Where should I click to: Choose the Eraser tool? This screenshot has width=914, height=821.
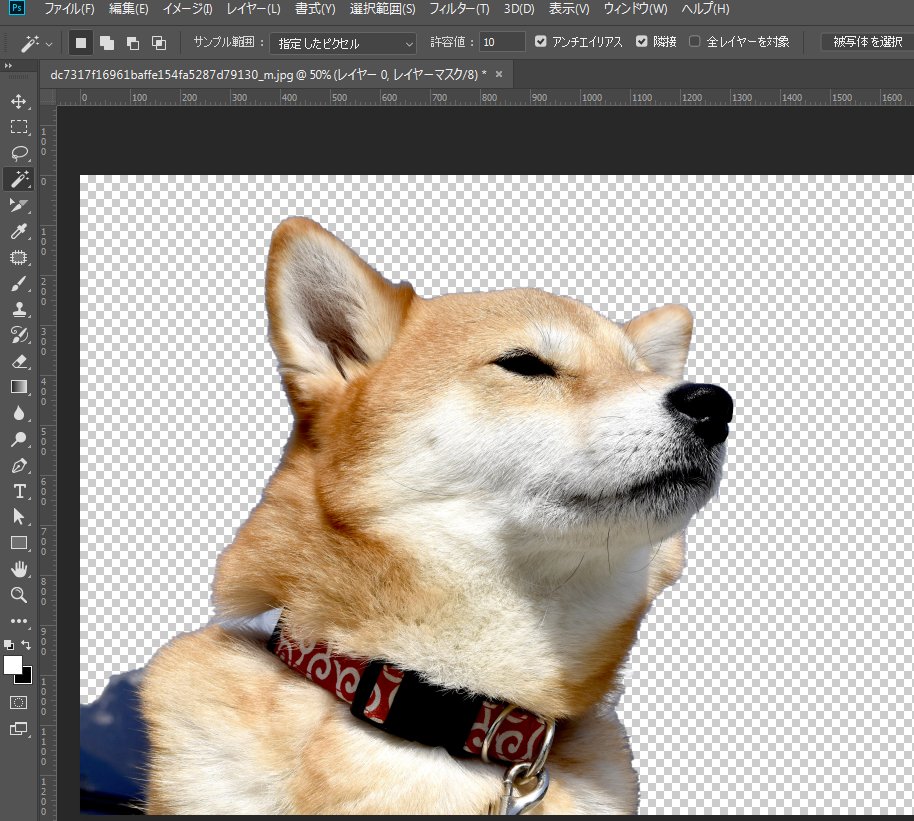pyautogui.click(x=19, y=361)
